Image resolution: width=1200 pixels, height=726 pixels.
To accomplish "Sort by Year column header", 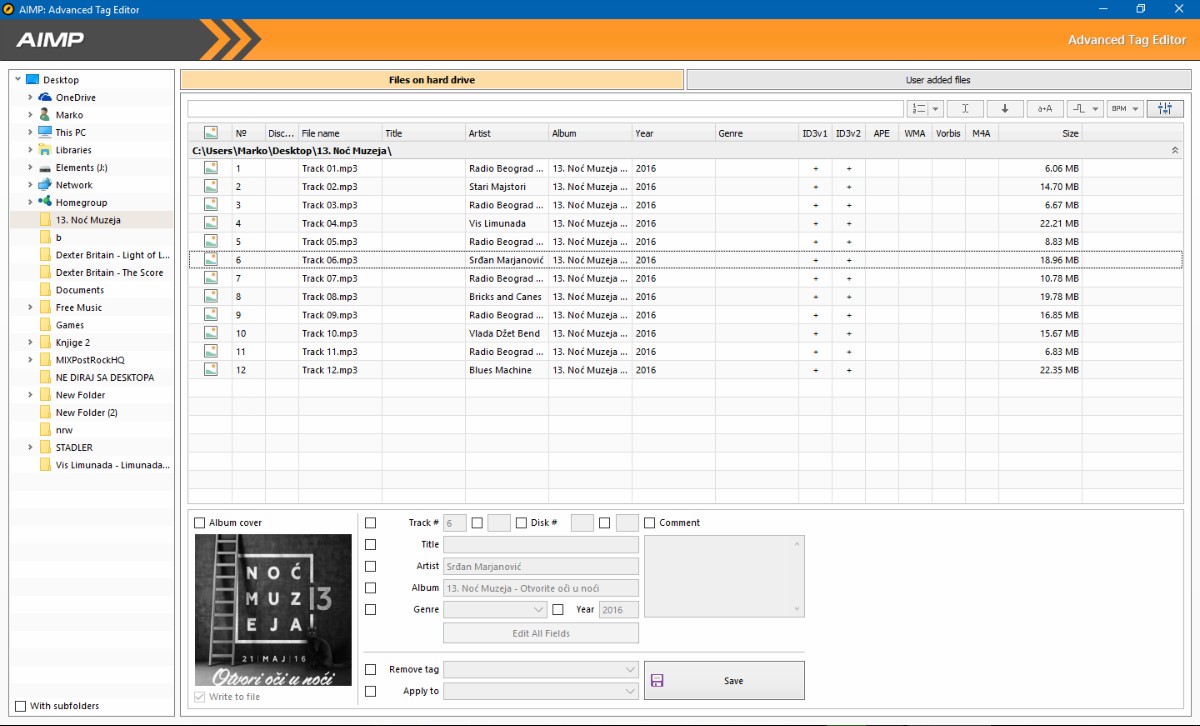I will pos(674,132).
